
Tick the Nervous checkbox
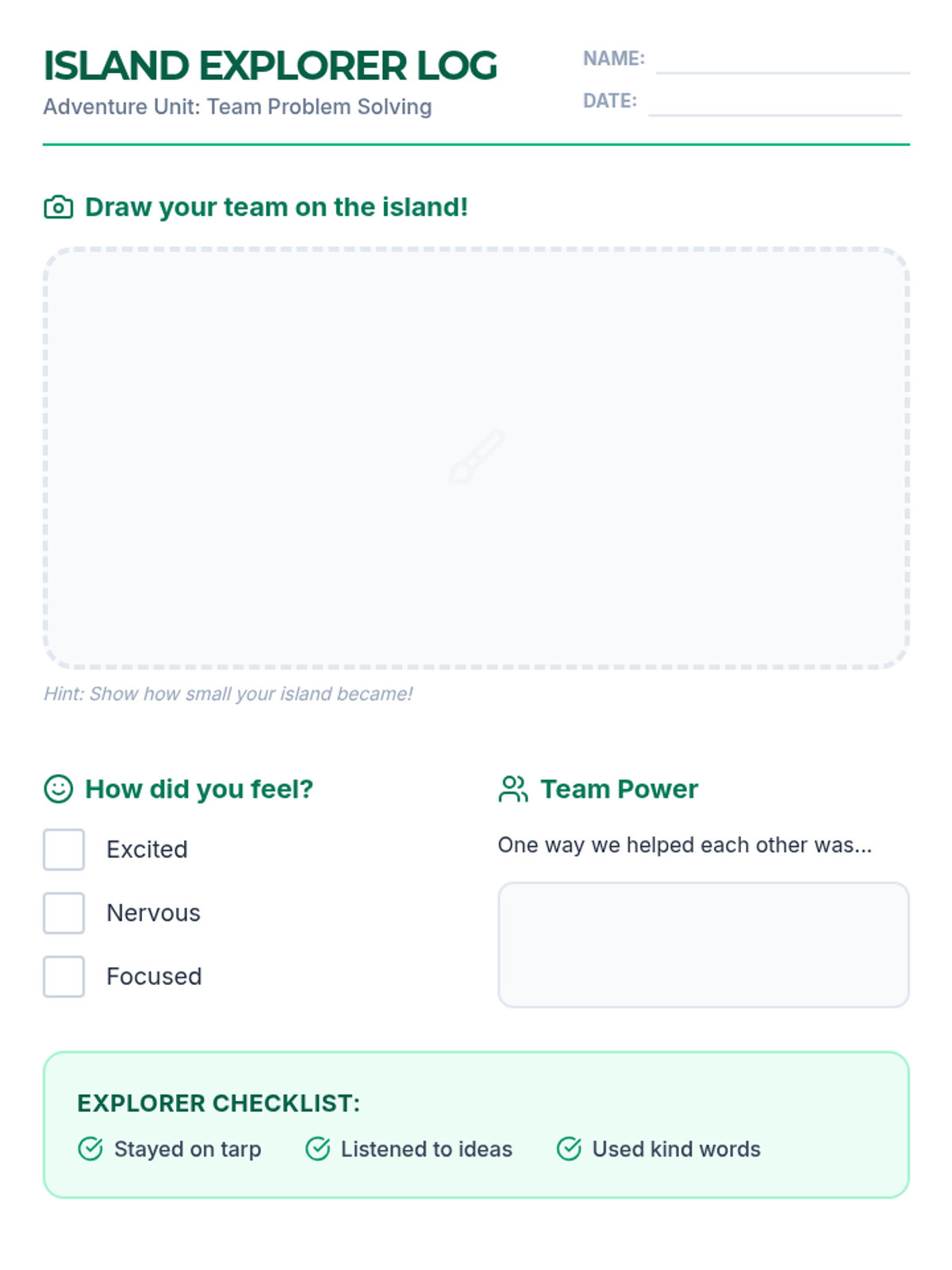point(64,913)
